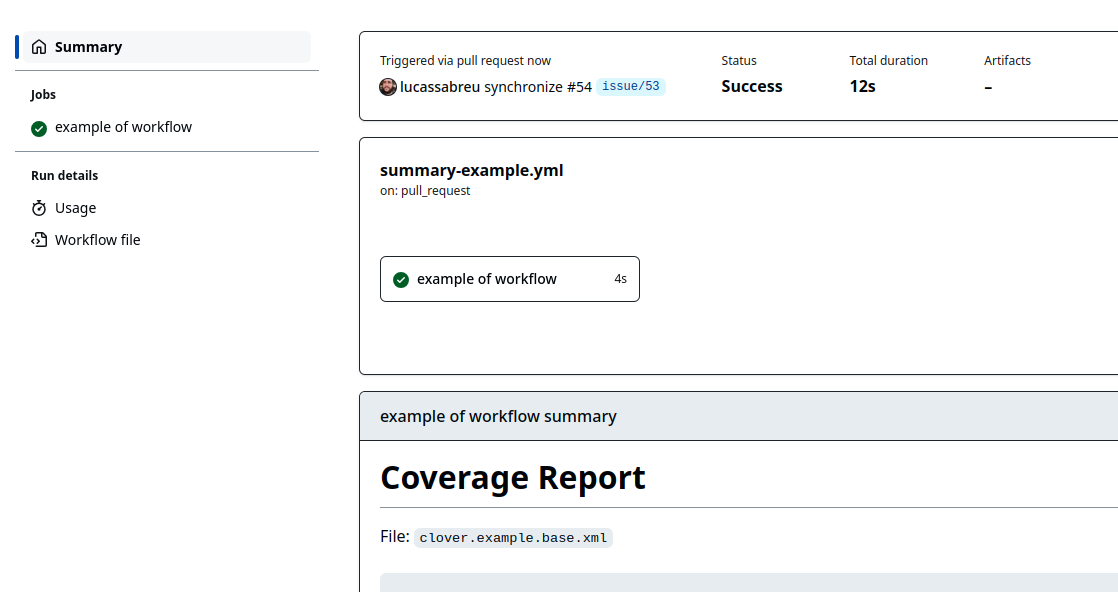Click the Status column label
The height and width of the screenshot is (592, 1118).
click(739, 61)
